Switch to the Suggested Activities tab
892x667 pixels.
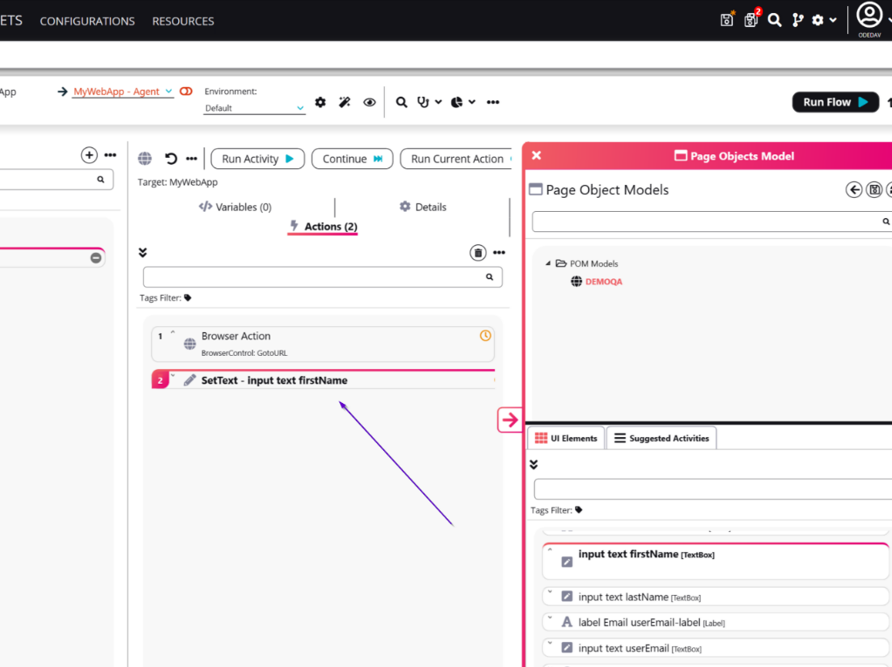(x=661, y=438)
